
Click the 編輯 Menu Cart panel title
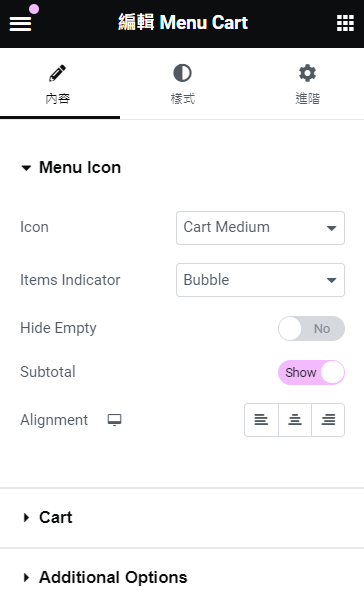tap(183, 22)
